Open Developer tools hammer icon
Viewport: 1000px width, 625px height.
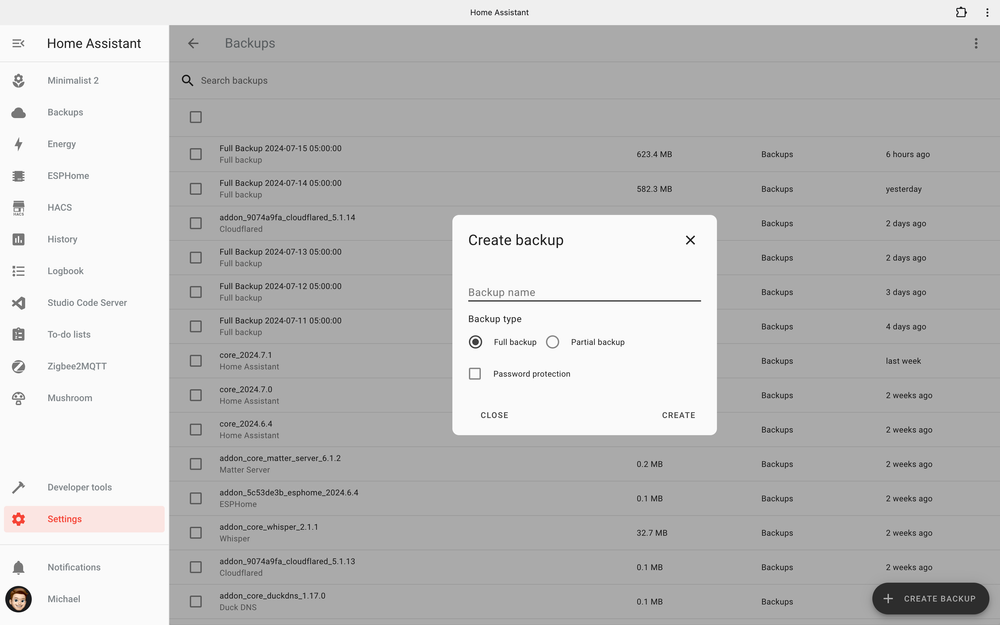point(18,488)
